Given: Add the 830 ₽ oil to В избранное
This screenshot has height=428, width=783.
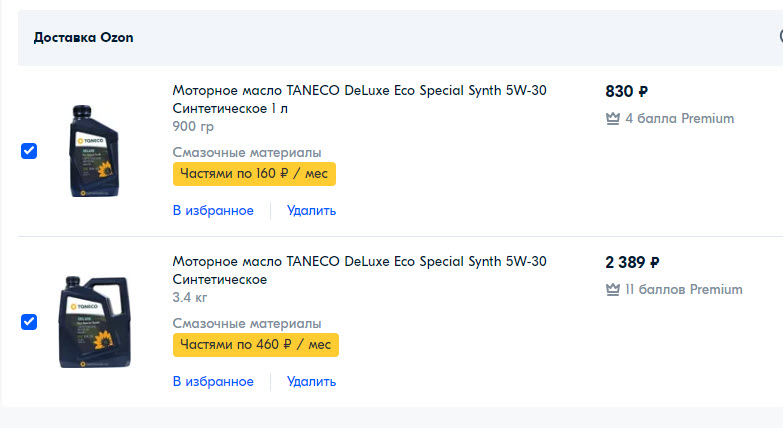Looking at the screenshot, I should pyautogui.click(x=213, y=211).
